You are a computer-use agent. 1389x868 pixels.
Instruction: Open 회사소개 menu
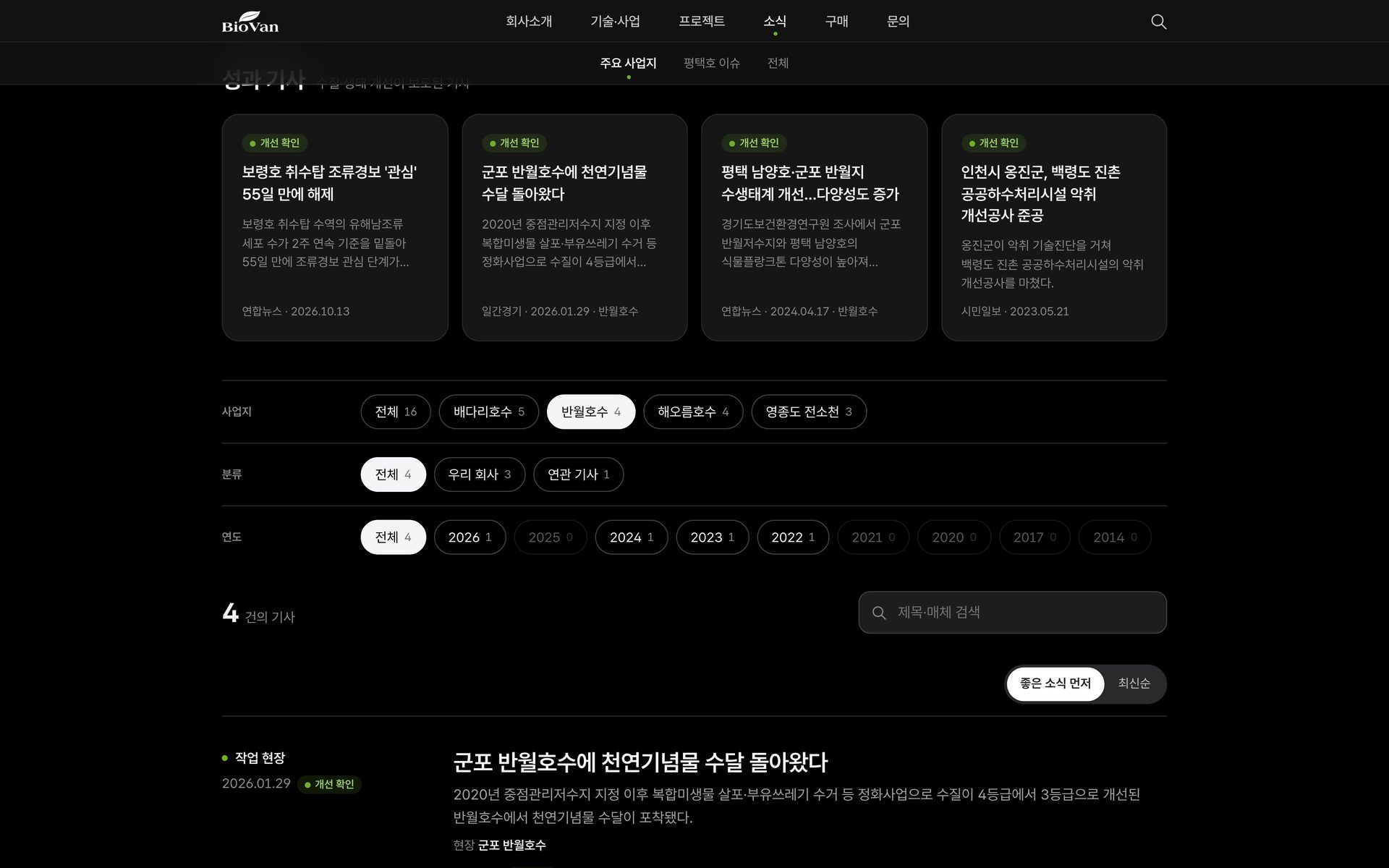[529, 22]
